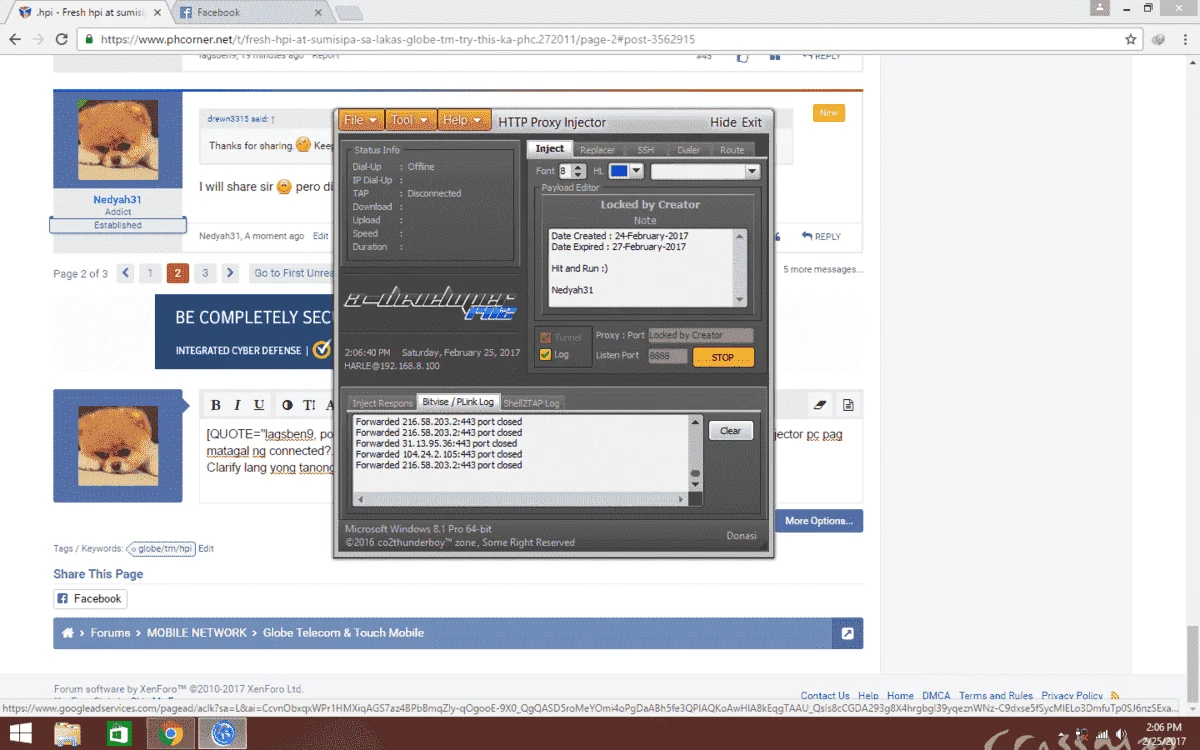The height and width of the screenshot is (750, 1200).
Task: Open the Inject Respons log tab
Action: point(382,403)
